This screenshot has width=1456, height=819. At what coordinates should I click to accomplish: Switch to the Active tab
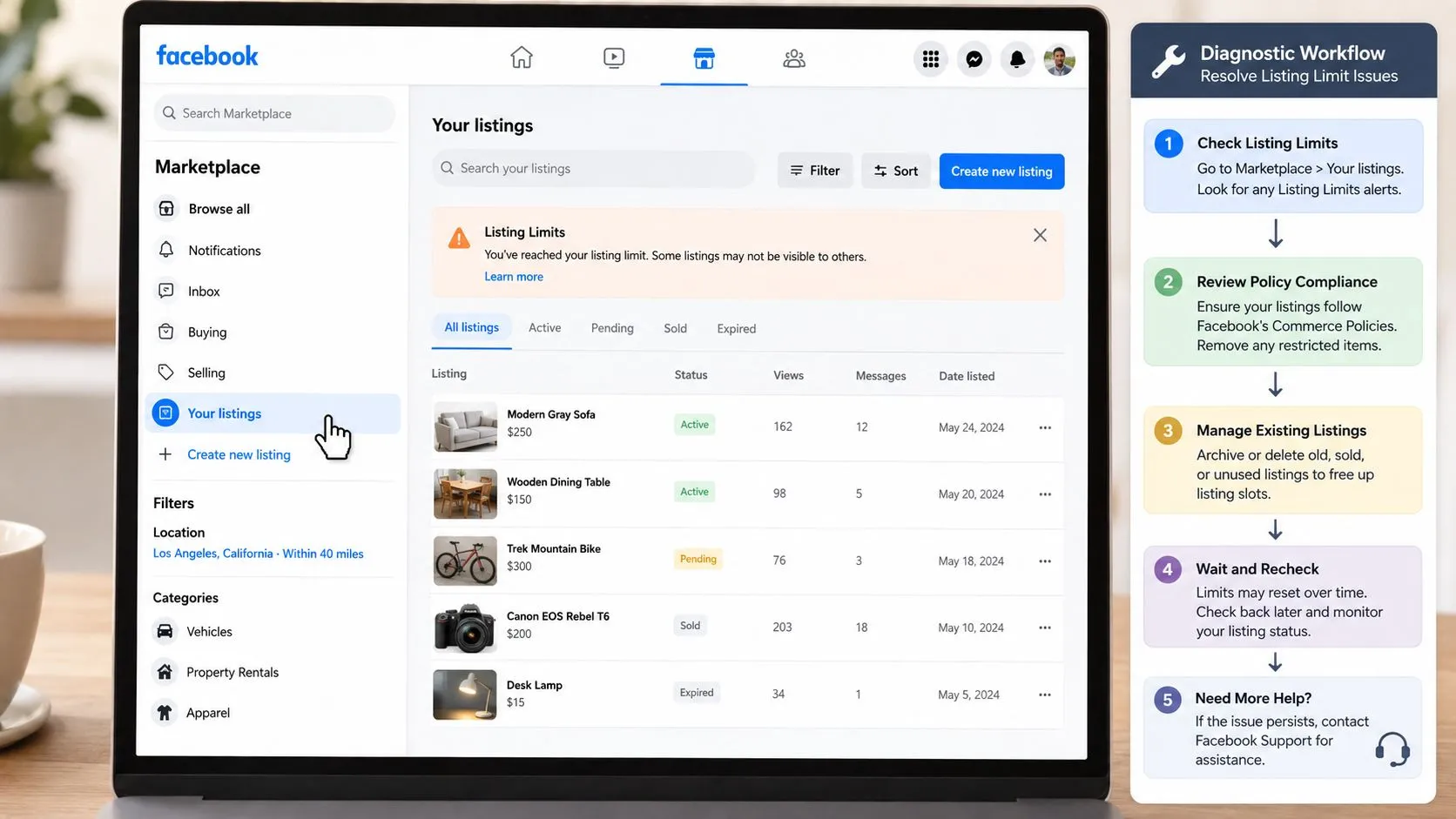[x=545, y=328]
